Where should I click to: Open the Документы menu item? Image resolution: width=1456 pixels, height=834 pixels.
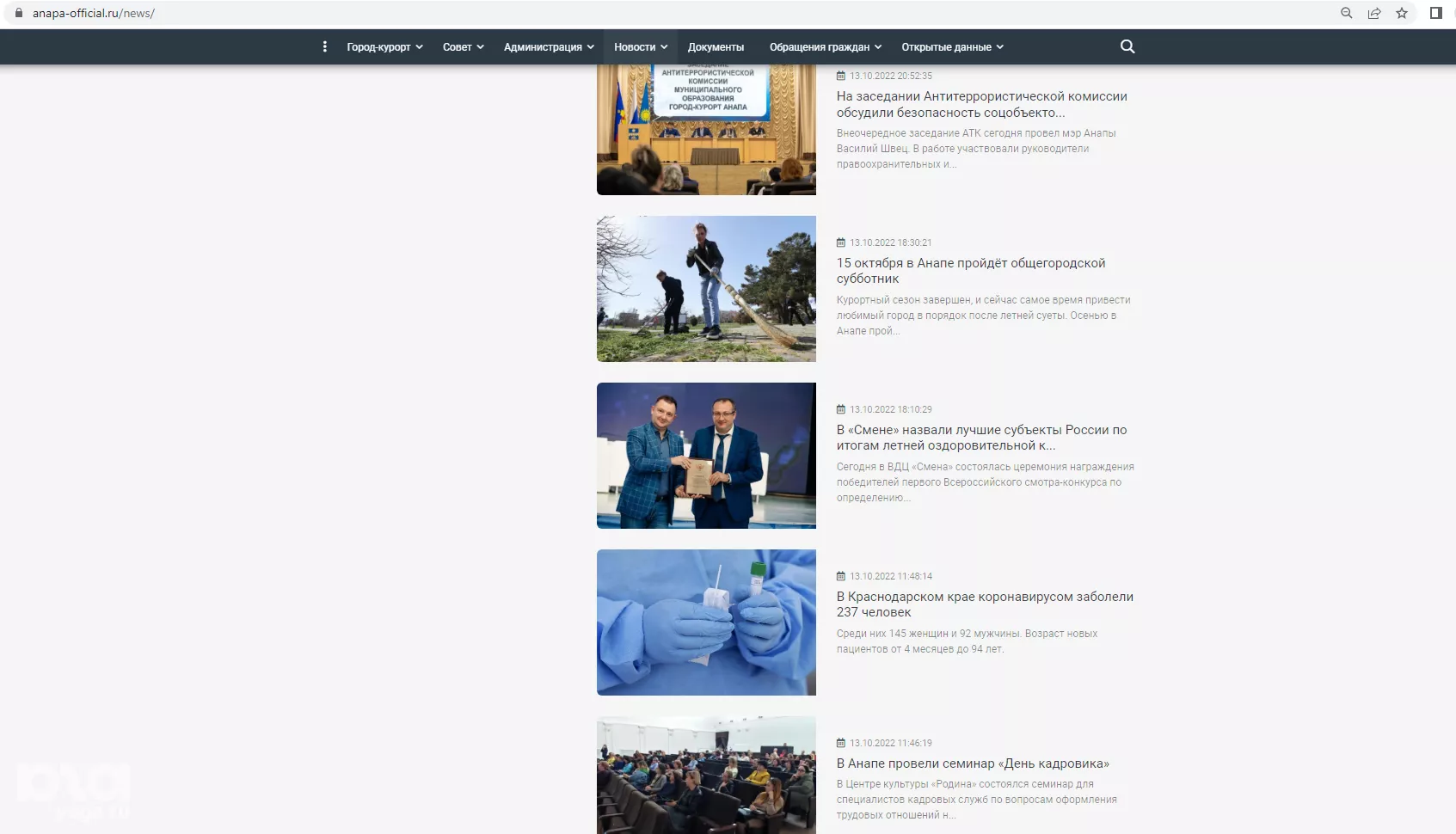point(716,47)
